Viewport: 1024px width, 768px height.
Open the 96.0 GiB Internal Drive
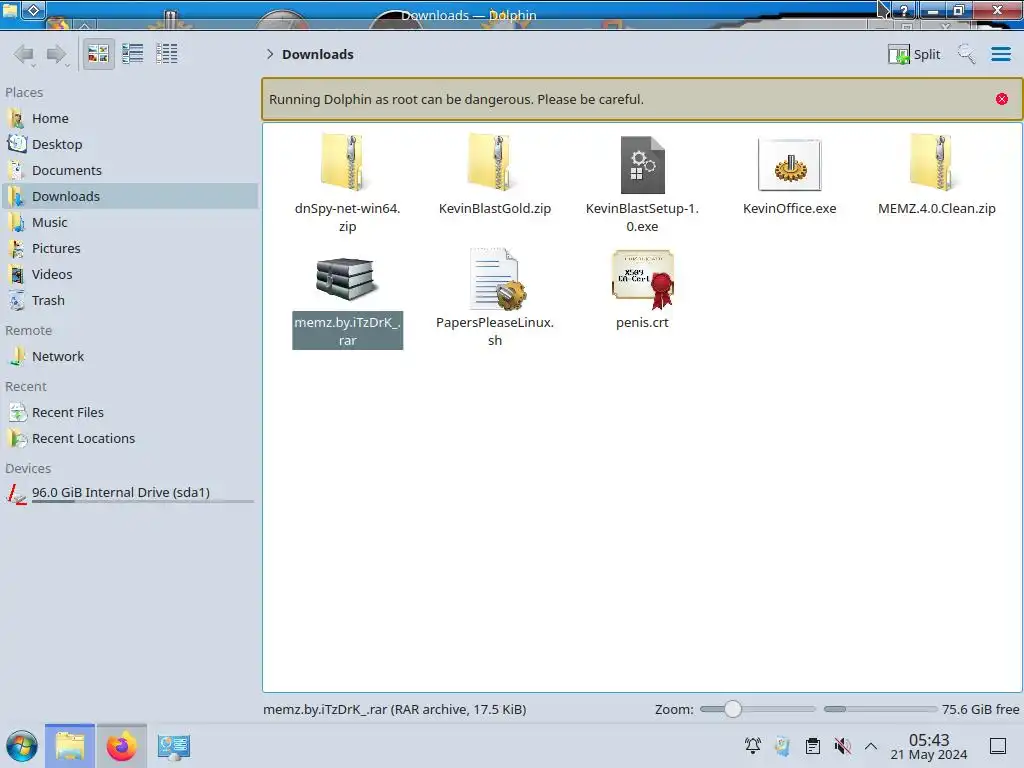[129, 493]
